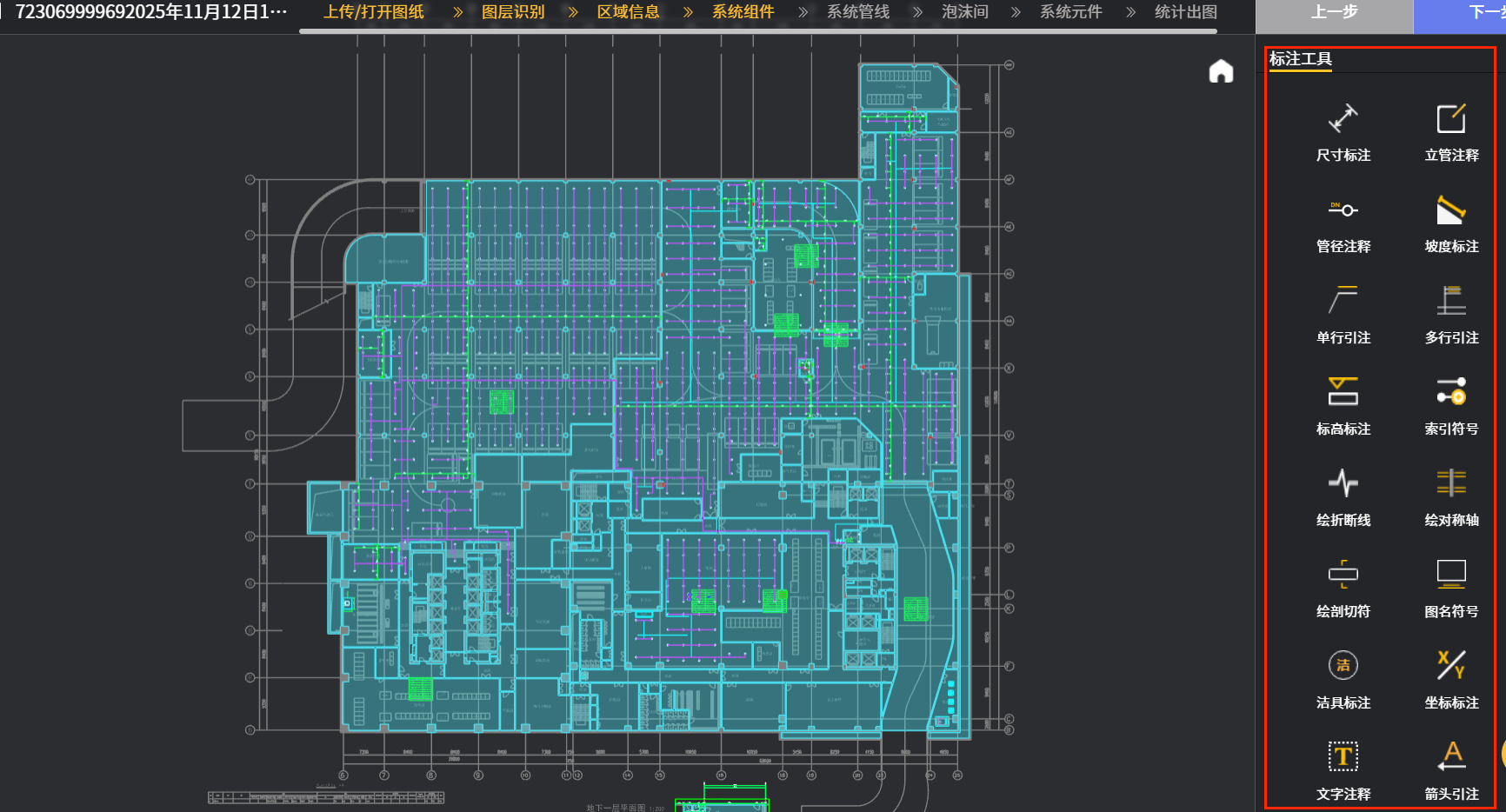The width and height of the screenshot is (1506, 812).
Task: Reset view with the home icon
Action: pyautogui.click(x=1221, y=71)
